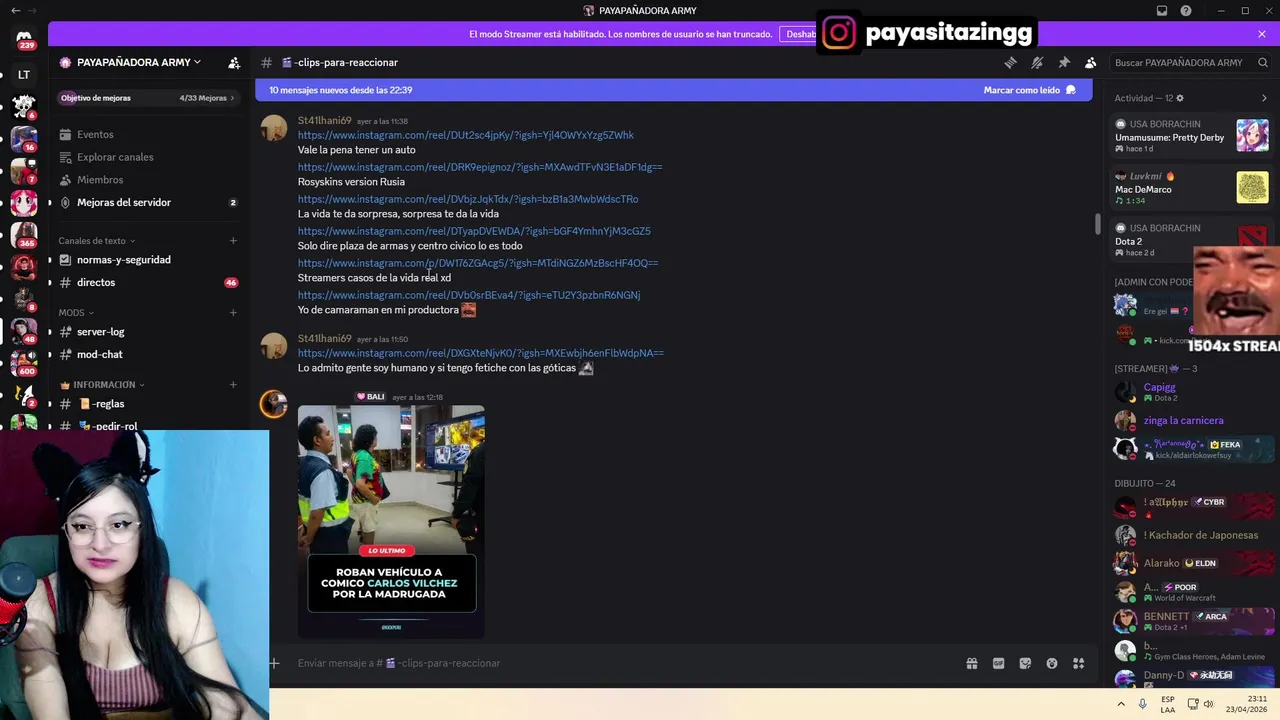The width and height of the screenshot is (1280, 720).
Task: Open the inbox icon in title bar
Action: (1162, 11)
